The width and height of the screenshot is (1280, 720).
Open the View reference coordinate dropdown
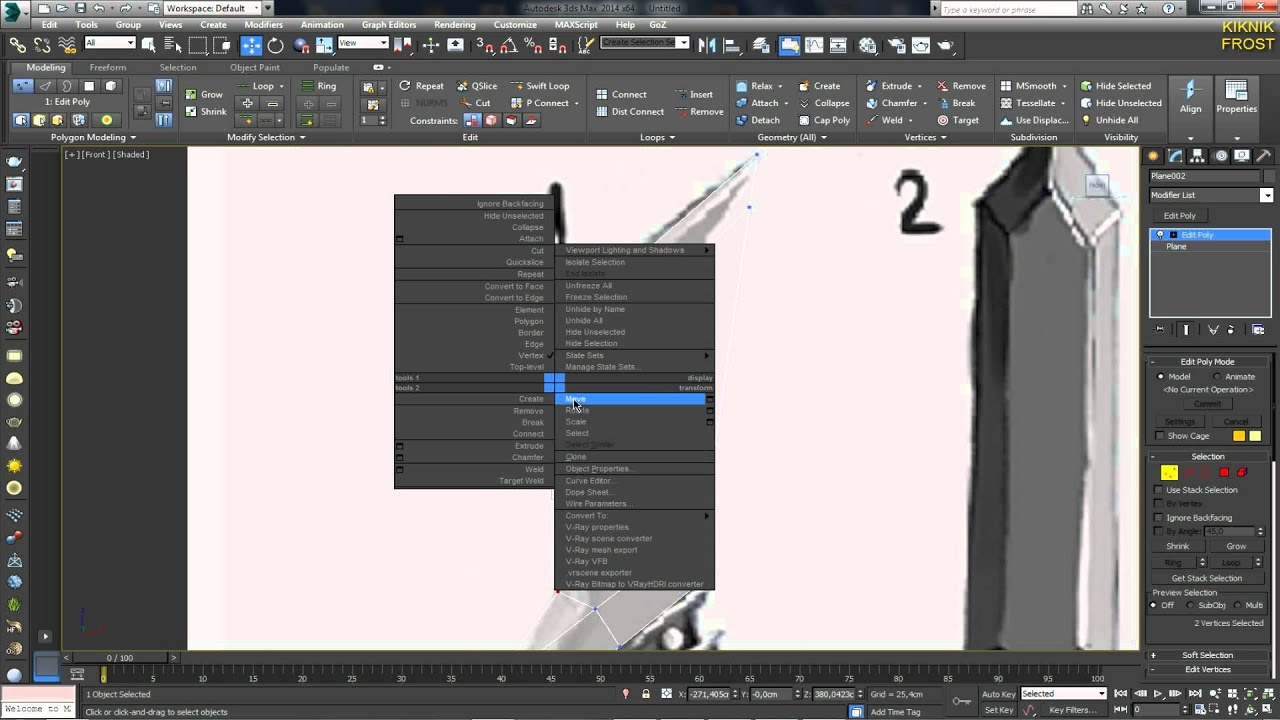point(363,43)
